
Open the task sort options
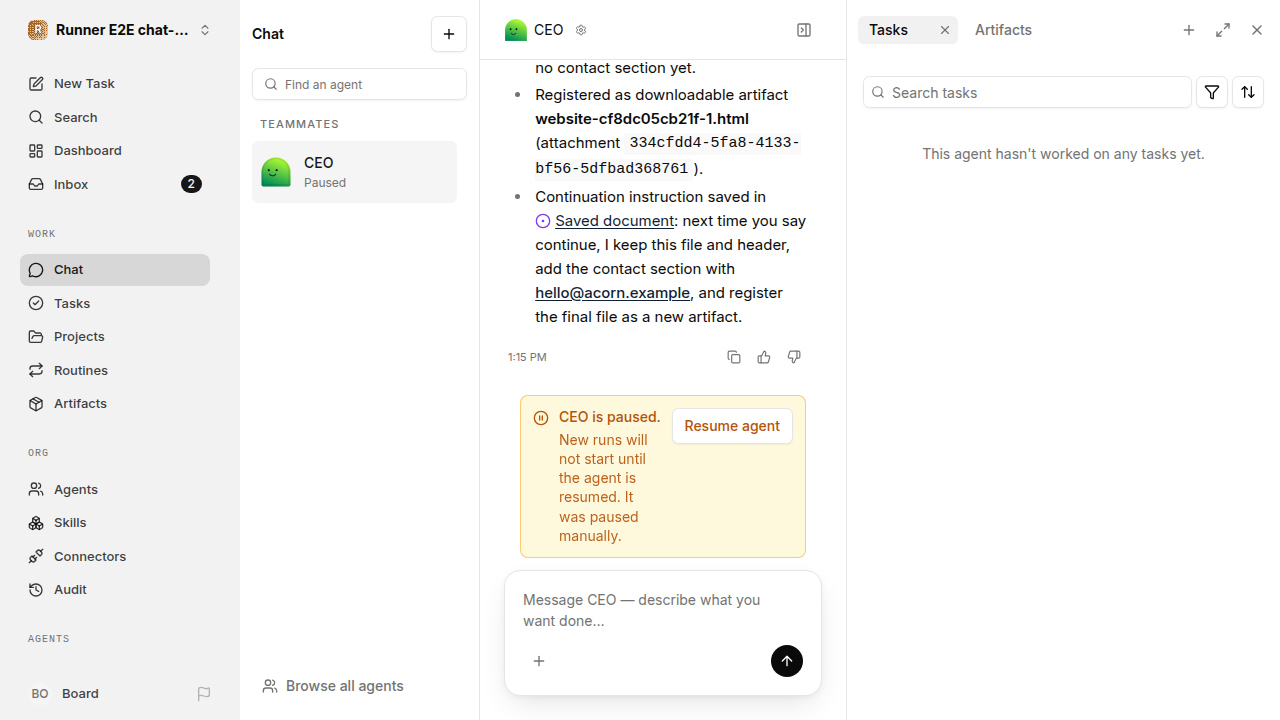point(1248,92)
